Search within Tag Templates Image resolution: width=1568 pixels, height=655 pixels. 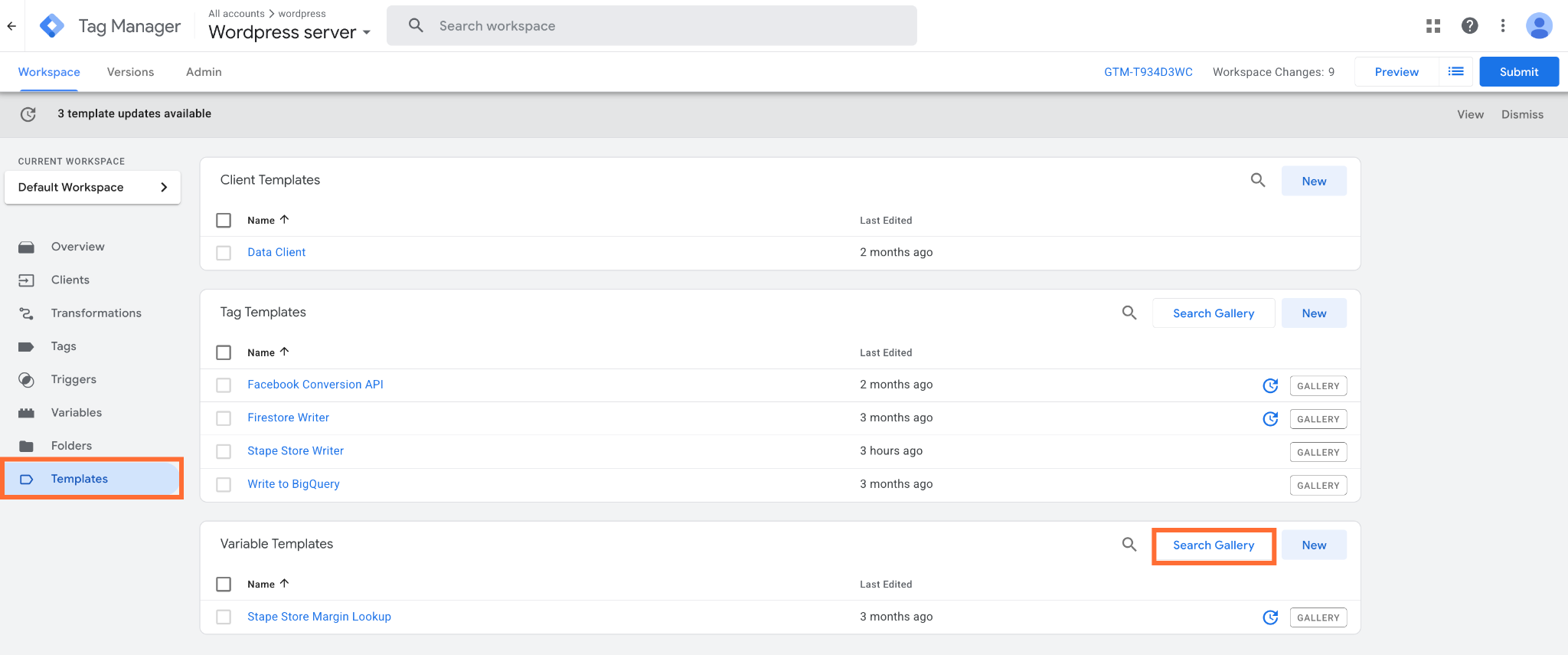pyautogui.click(x=1129, y=313)
